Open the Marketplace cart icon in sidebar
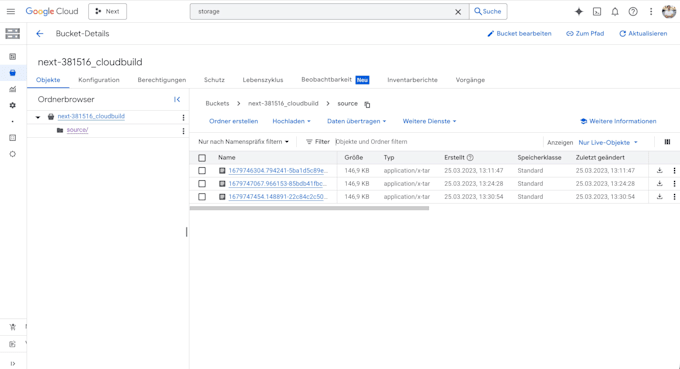The width and height of the screenshot is (680, 369). pyautogui.click(x=13, y=327)
